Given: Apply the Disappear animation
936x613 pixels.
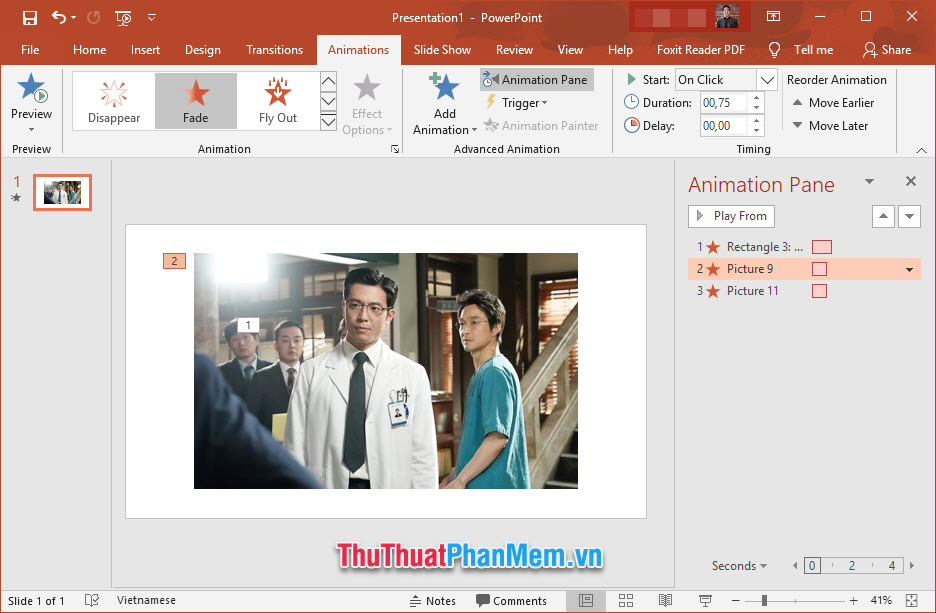Looking at the screenshot, I should tap(113, 100).
